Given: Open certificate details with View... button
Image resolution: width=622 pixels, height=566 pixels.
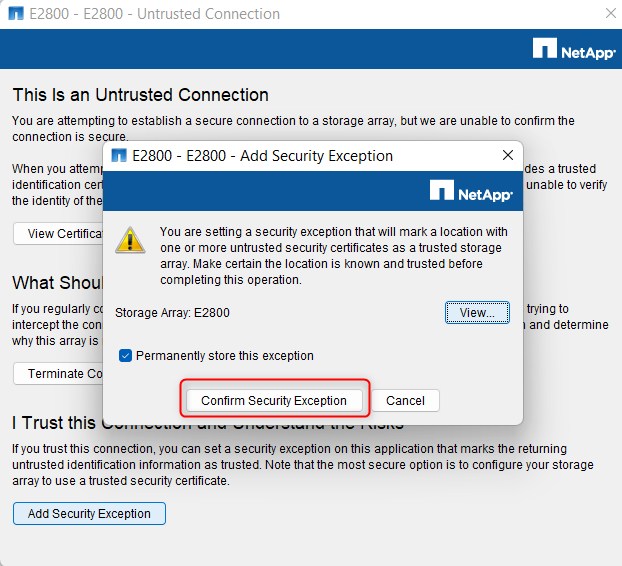Looking at the screenshot, I should click(477, 313).
